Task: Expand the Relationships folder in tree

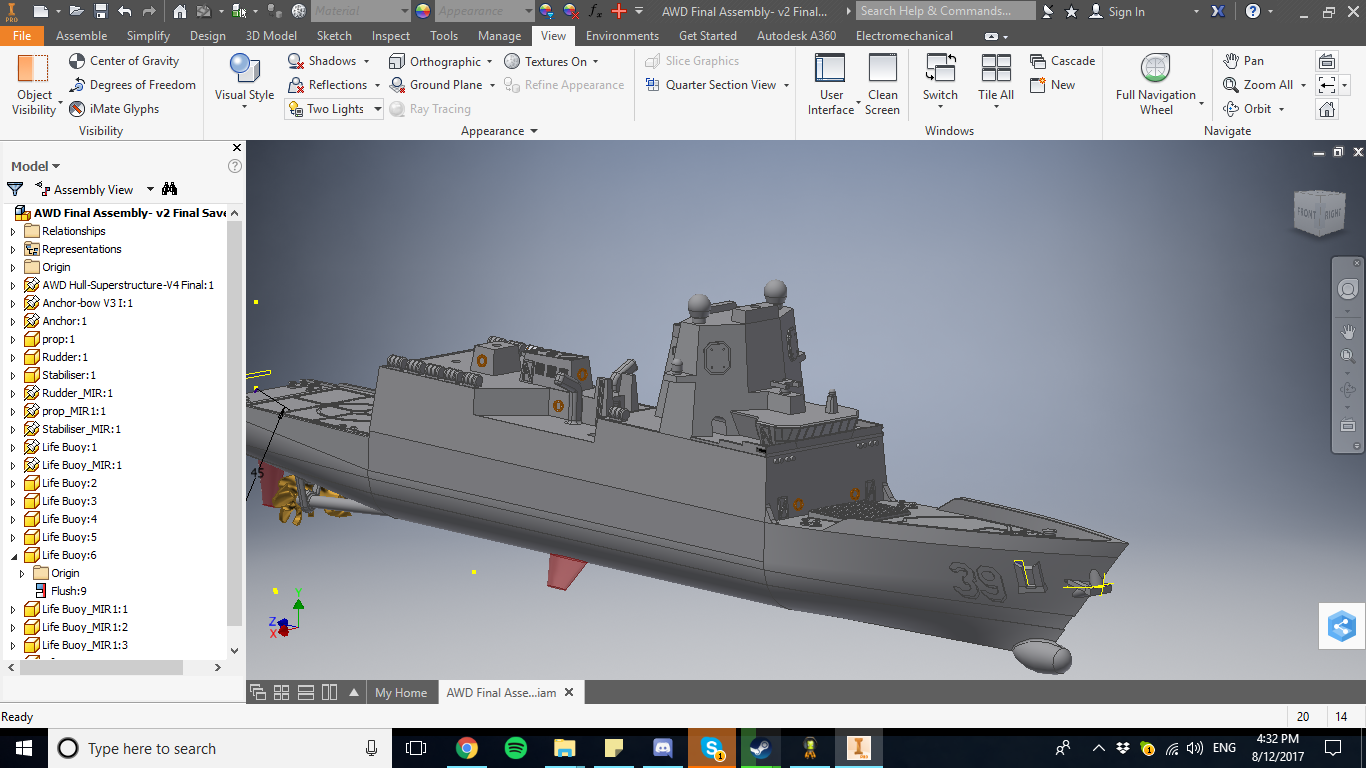Action: (x=13, y=231)
